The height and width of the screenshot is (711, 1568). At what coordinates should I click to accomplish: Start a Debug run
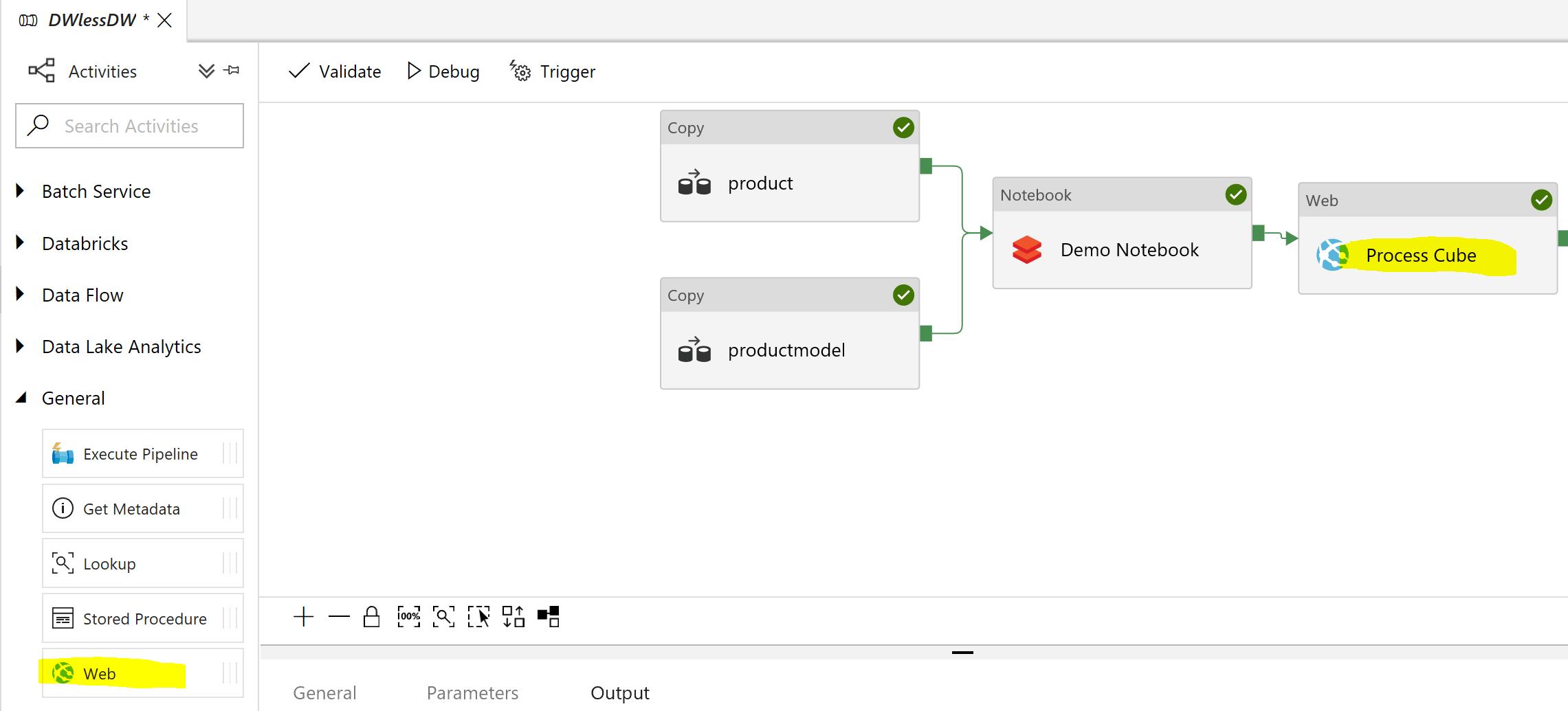(443, 71)
